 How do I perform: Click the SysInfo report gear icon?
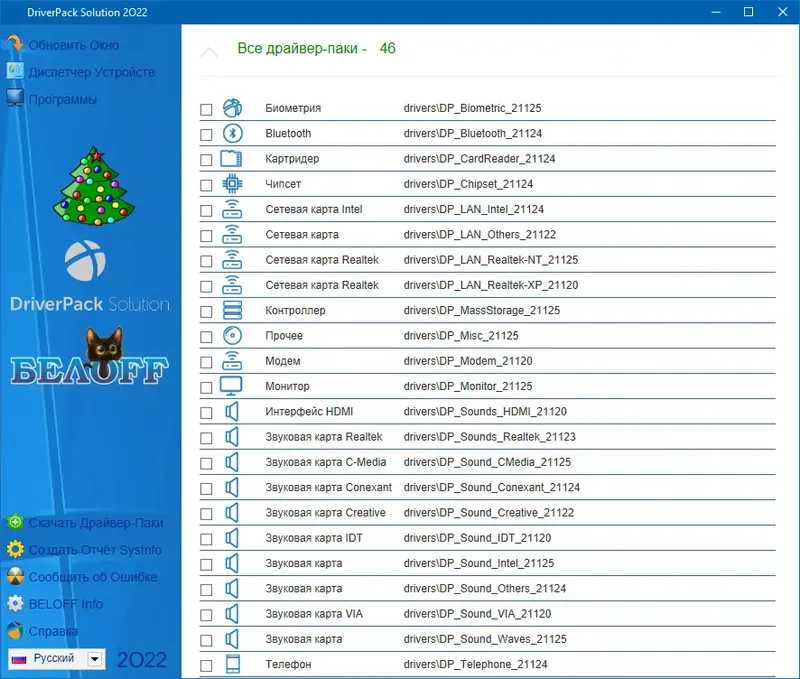tap(15, 549)
